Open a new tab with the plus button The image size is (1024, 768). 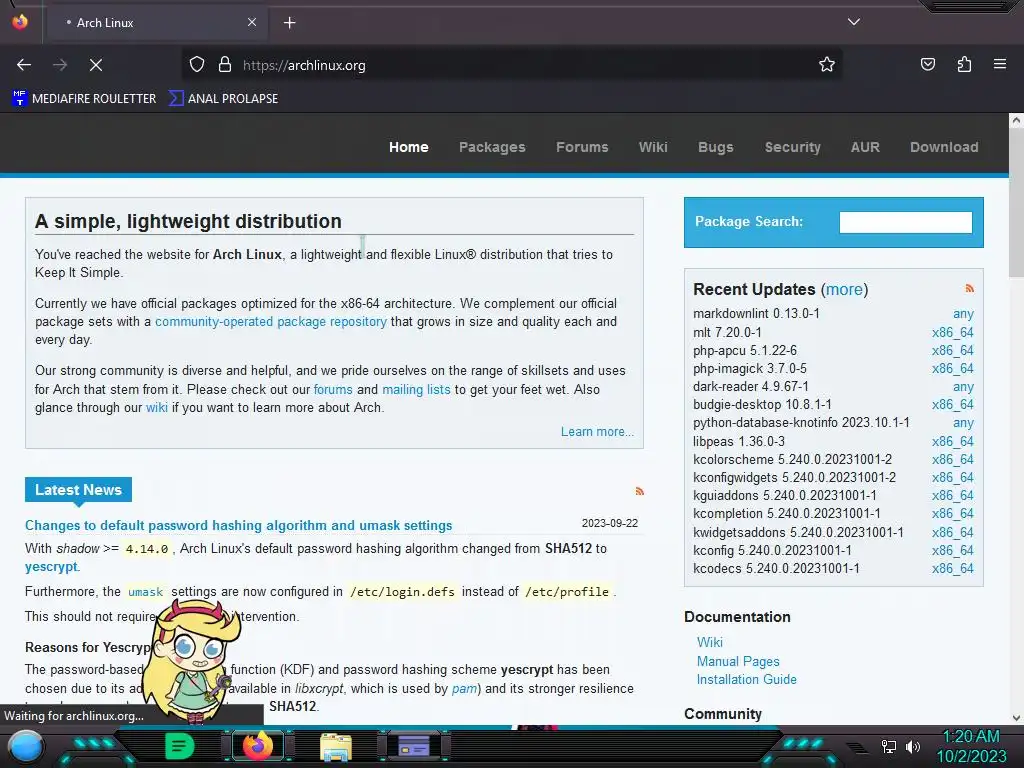[289, 23]
